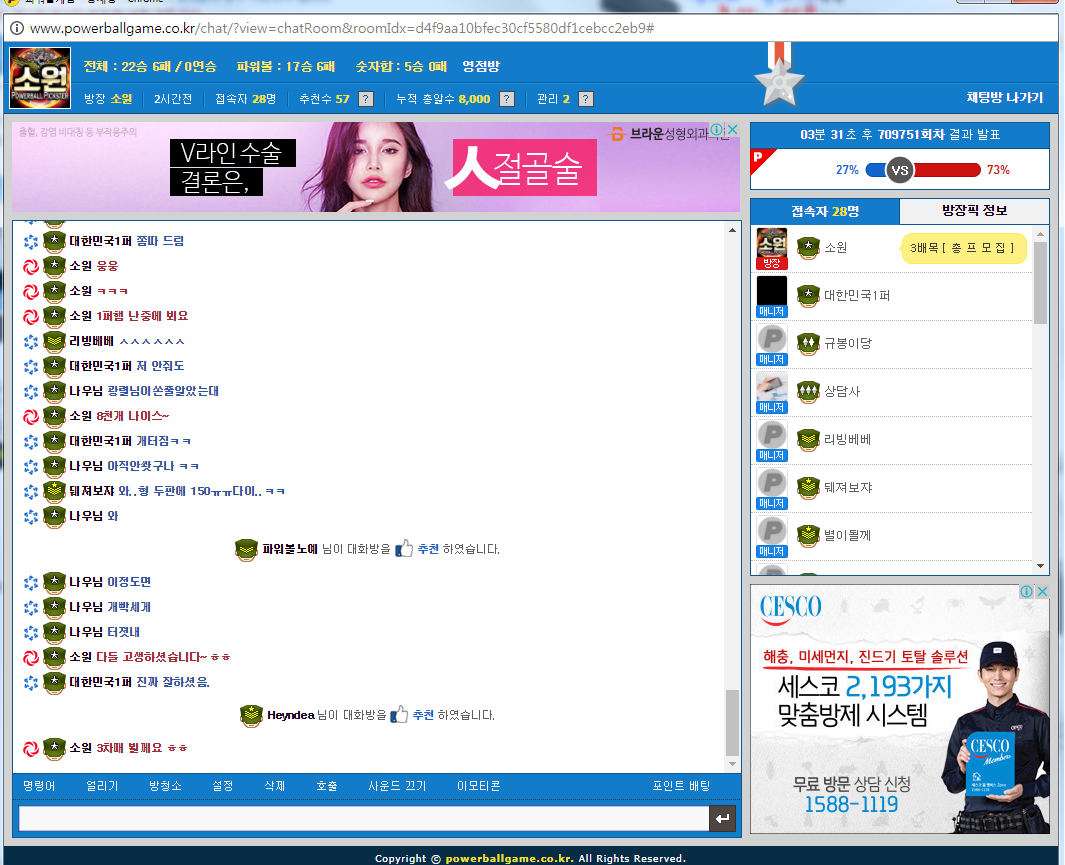
Task: Click 소원's 방장 avatar in user list
Action: [x=772, y=249]
